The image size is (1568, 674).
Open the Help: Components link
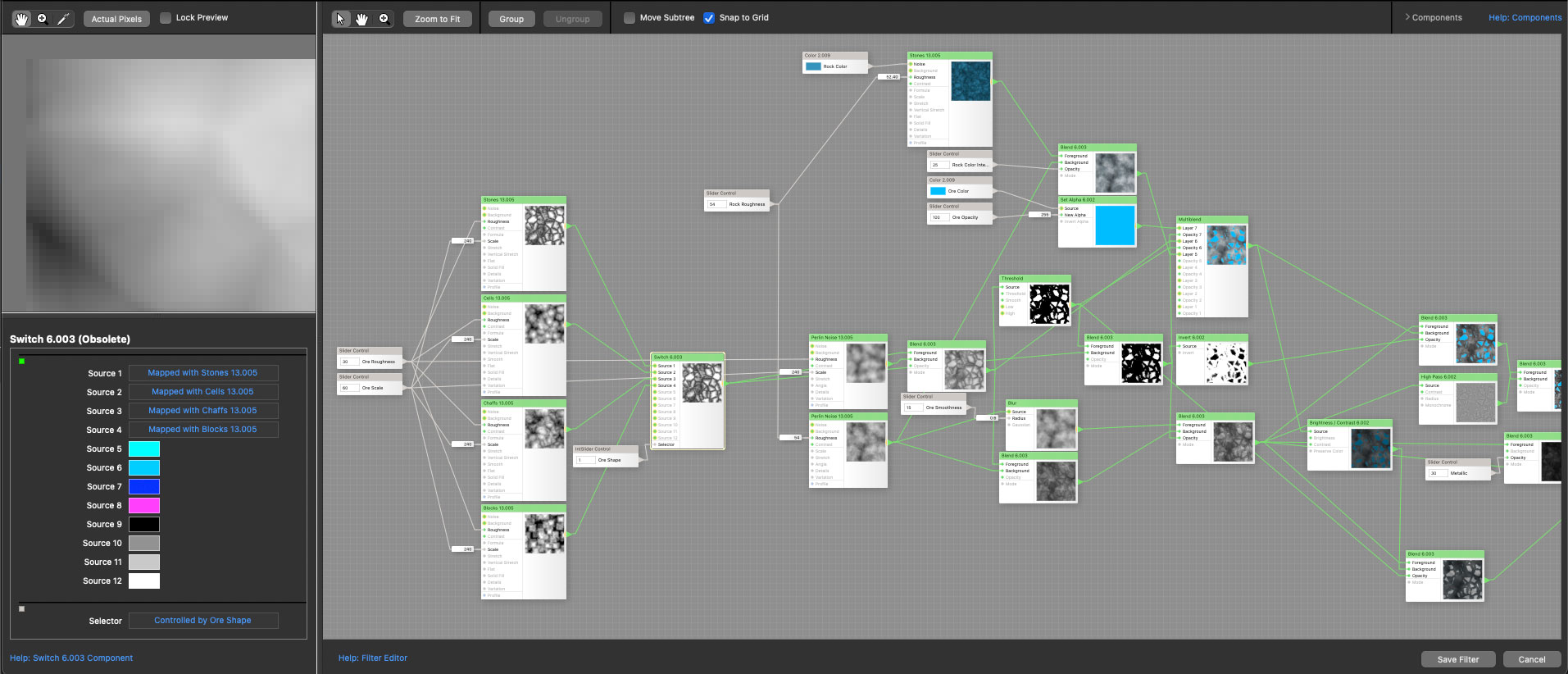point(1525,17)
